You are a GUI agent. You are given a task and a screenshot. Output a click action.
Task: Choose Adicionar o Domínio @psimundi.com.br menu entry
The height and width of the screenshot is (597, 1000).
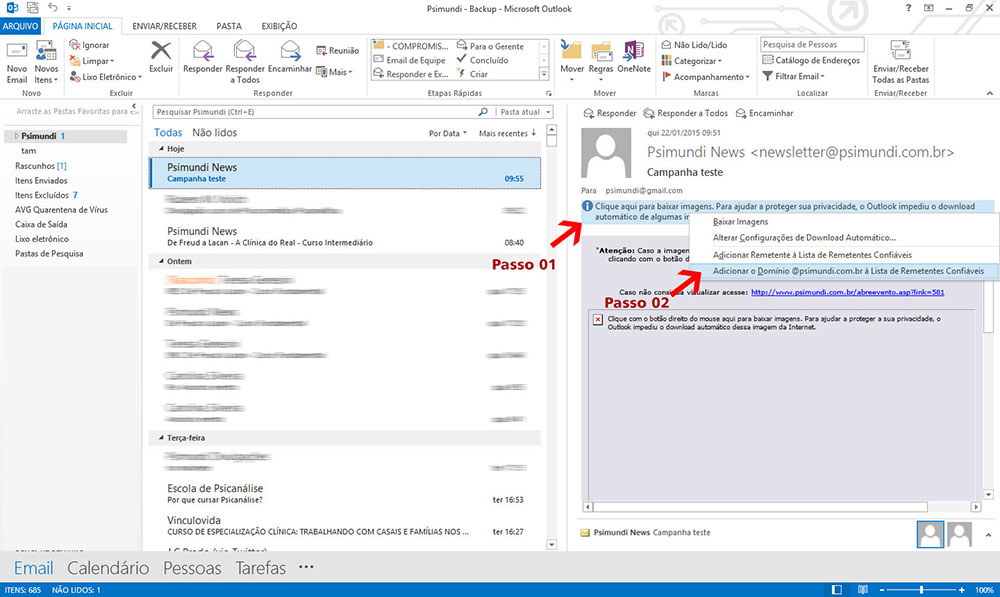[848, 271]
